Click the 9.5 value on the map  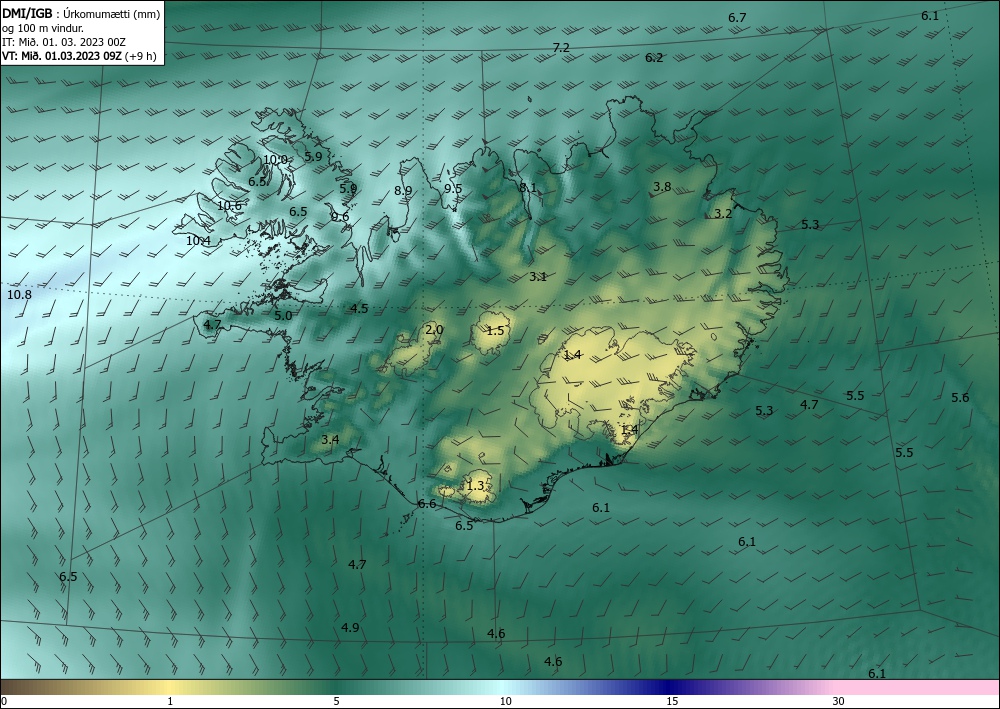[453, 189]
